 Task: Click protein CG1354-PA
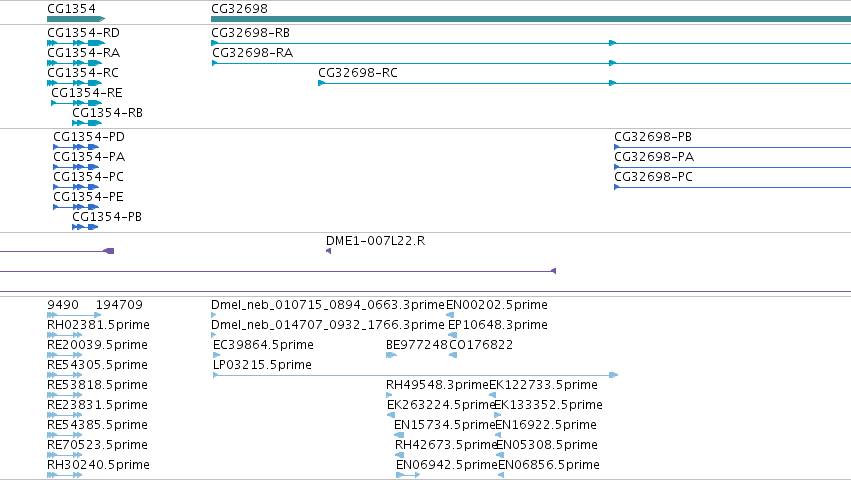tap(89, 157)
